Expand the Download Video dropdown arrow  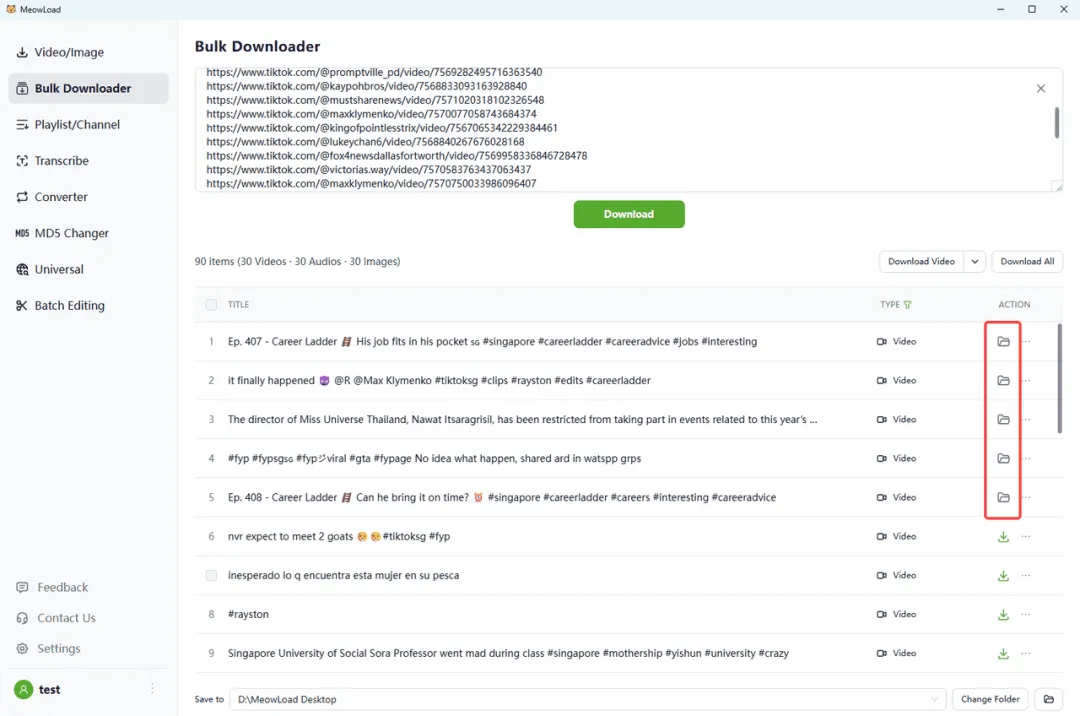[975, 262]
